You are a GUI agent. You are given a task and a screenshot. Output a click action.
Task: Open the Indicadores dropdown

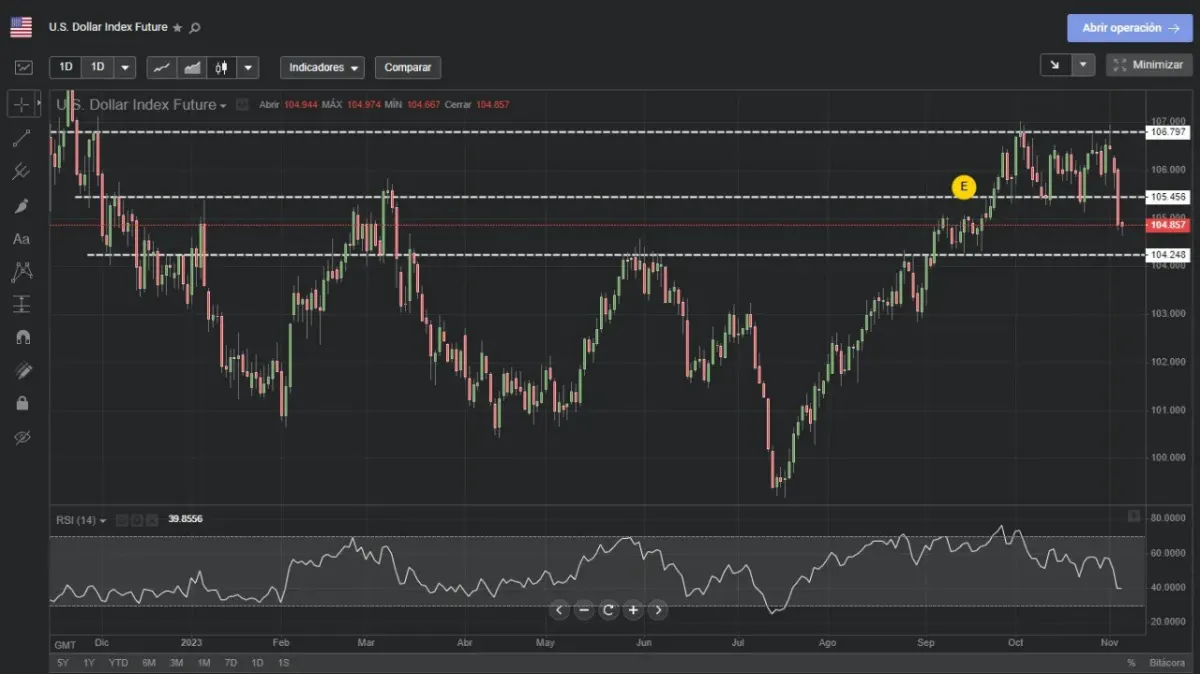[322, 67]
